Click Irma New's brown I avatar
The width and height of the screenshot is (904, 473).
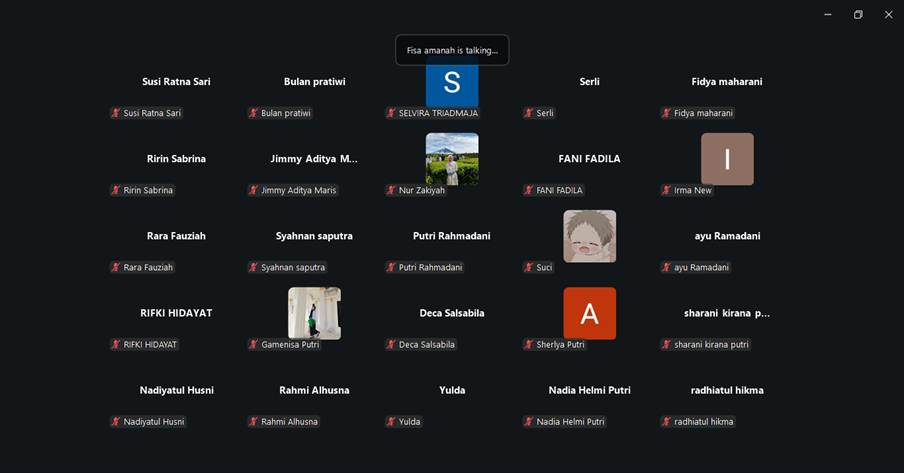coord(727,159)
